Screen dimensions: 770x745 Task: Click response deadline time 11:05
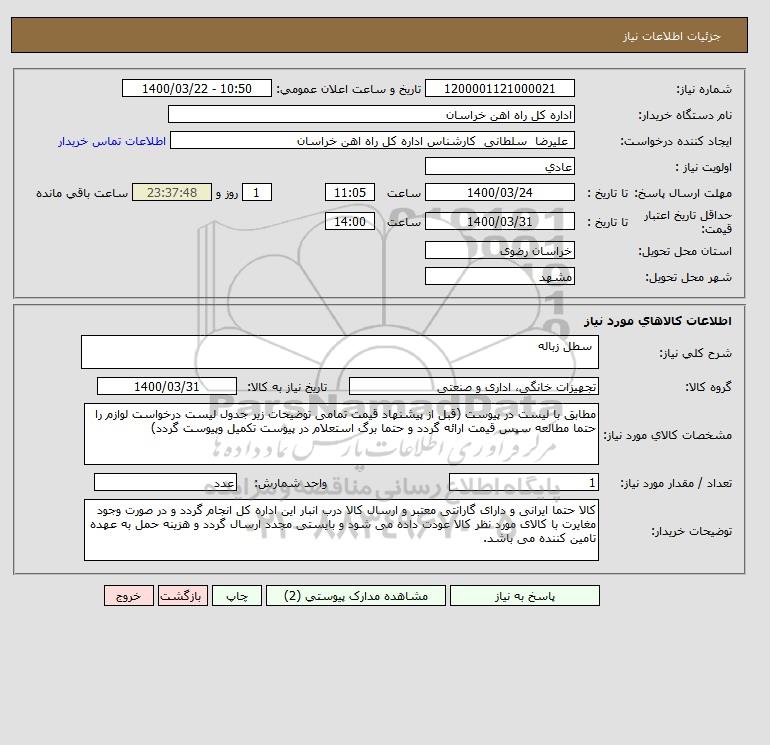pyautogui.click(x=350, y=193)
